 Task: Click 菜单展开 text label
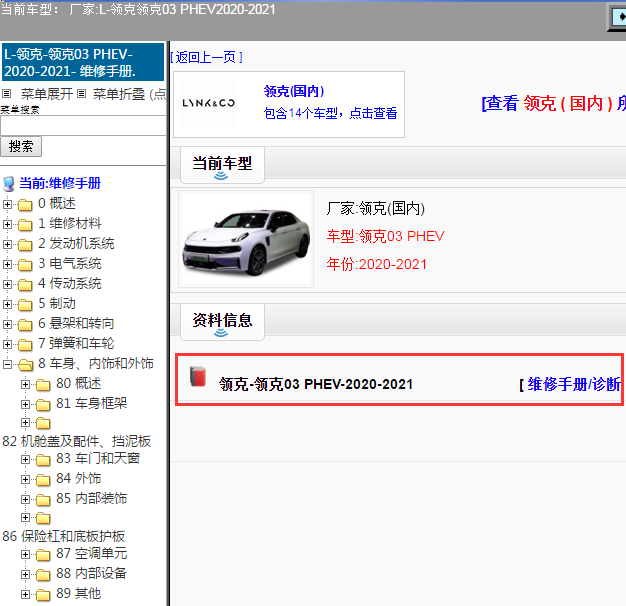(x=47, y=94)
